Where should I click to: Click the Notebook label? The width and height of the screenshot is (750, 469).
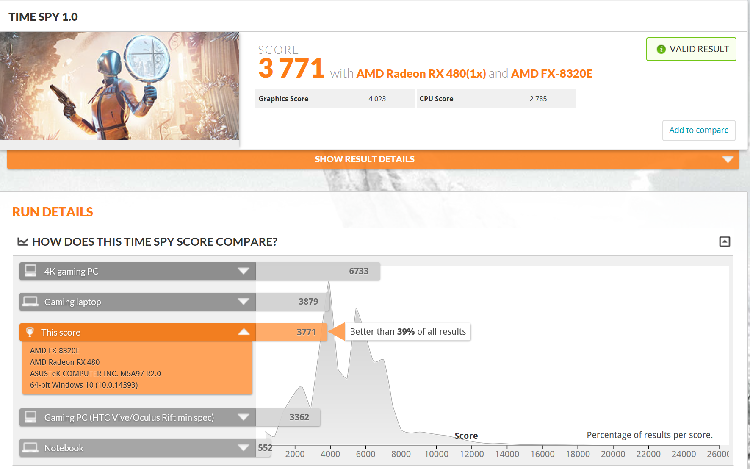[64, 448]
